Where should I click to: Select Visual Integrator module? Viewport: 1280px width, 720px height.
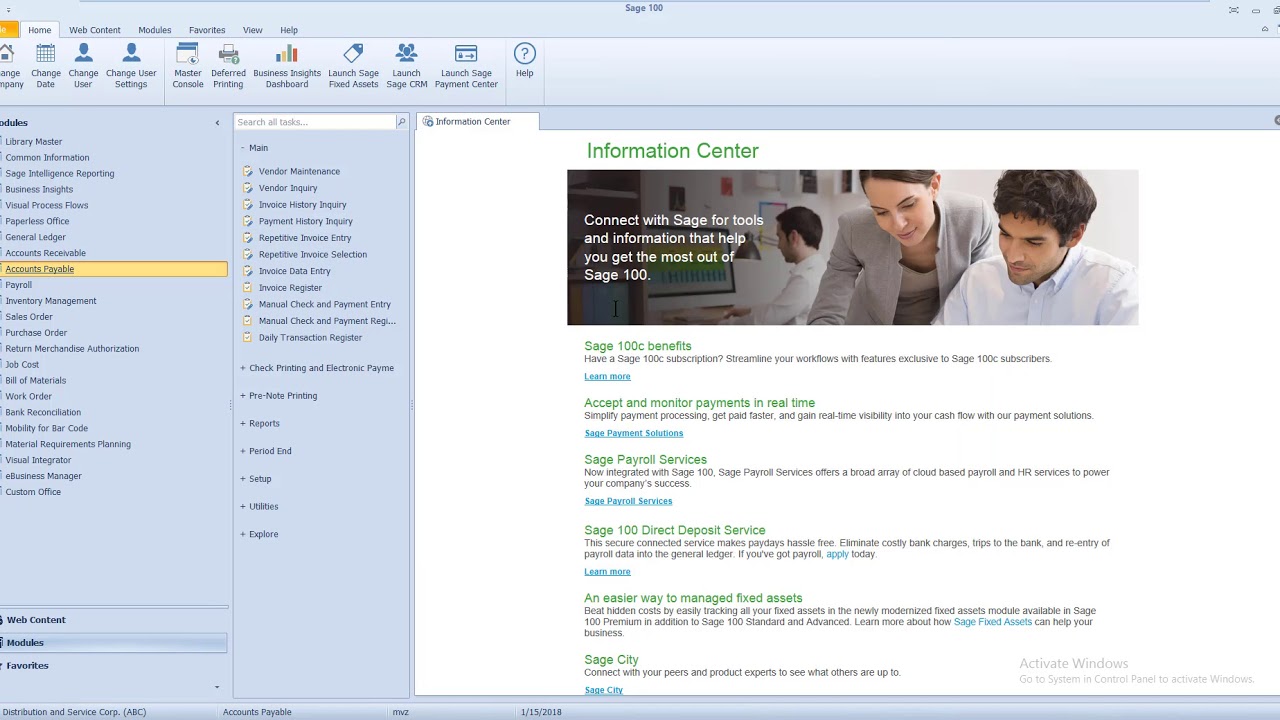[x=39, y=460]
